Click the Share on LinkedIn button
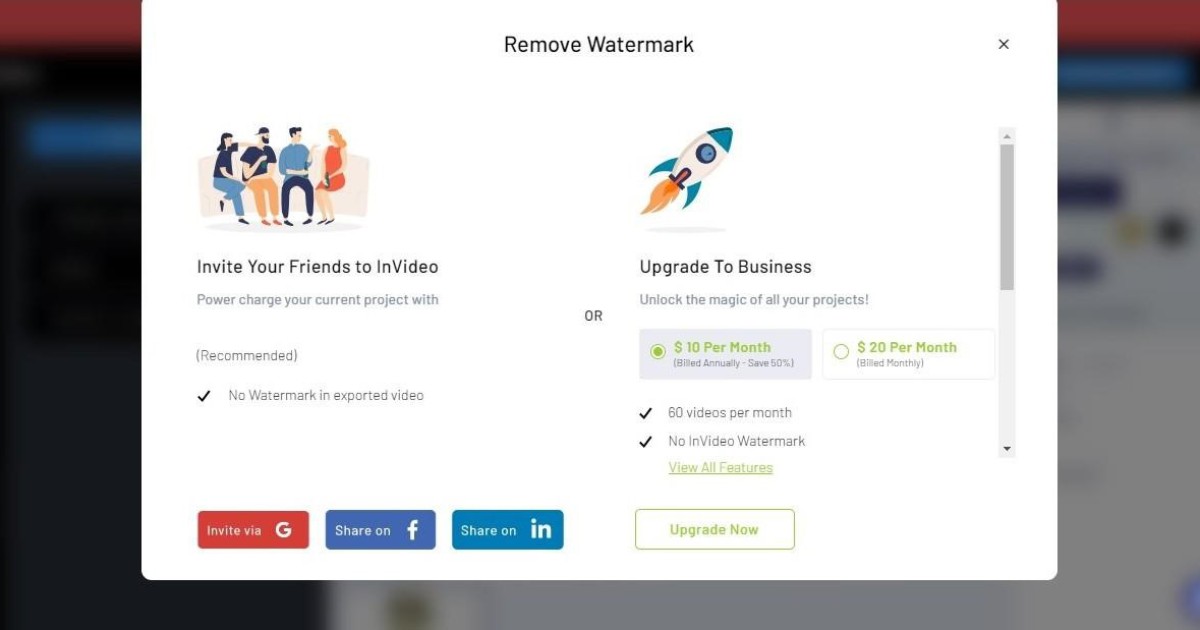1200x630 pixels. tap(508, 530)
